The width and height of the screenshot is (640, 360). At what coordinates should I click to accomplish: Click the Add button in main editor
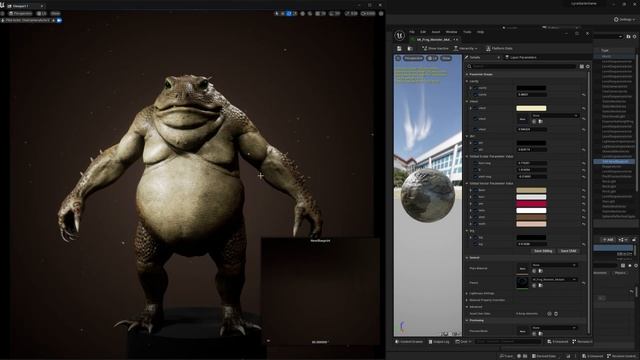click(x=607, y=240)
